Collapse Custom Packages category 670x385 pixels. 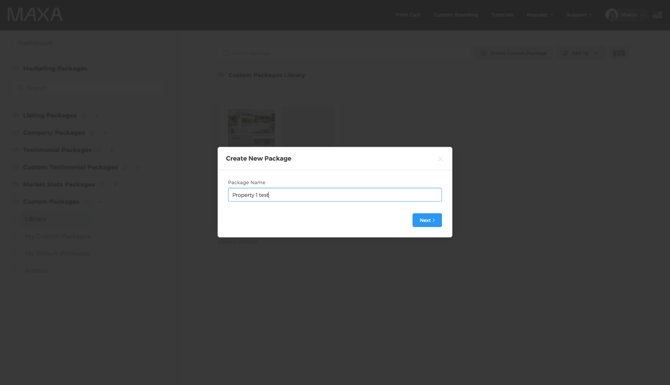coord(99,202)
